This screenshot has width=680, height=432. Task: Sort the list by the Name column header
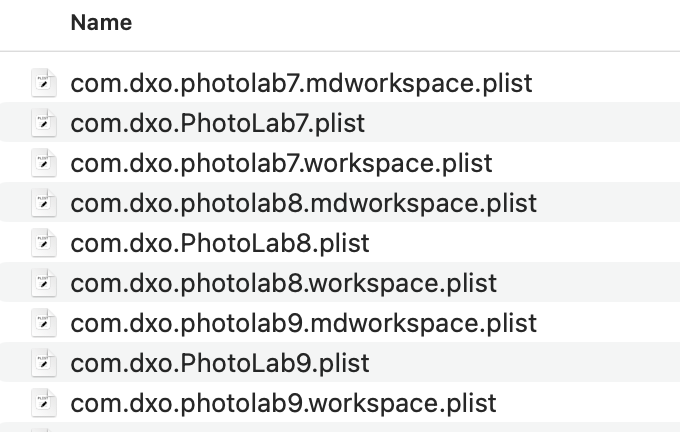click(101, 22)
